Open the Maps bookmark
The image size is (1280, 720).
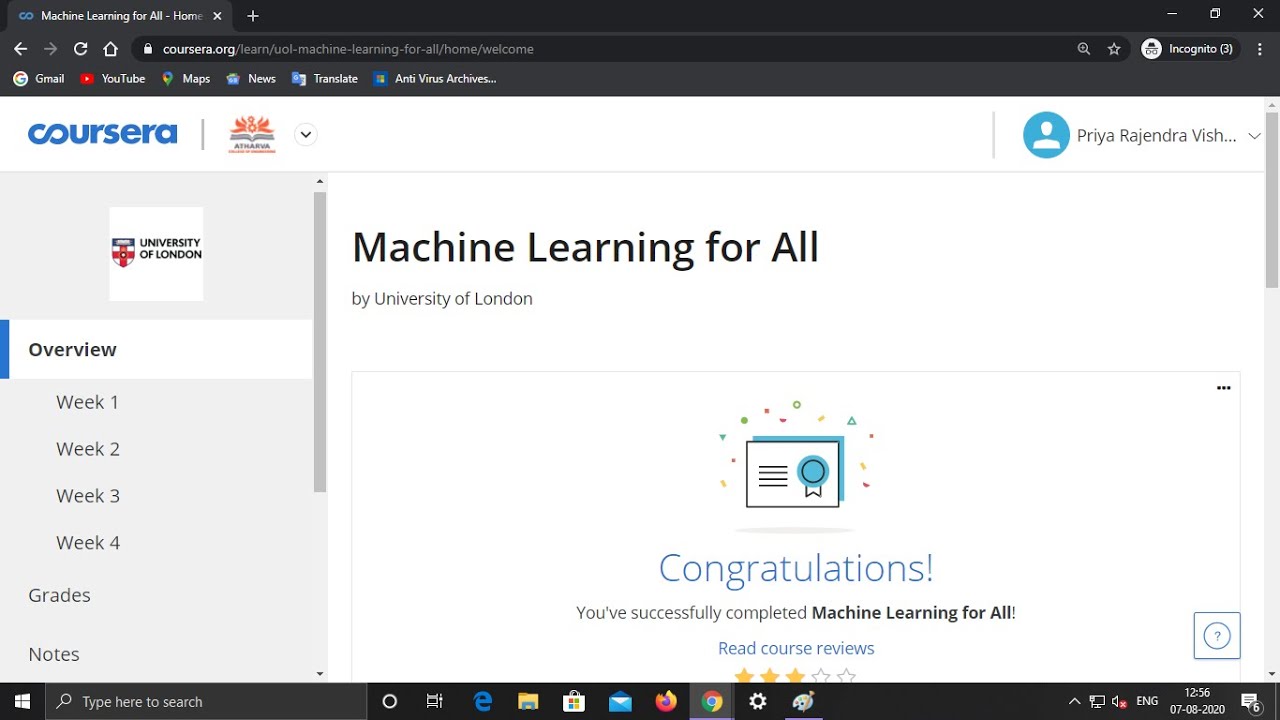coord(185,78)
